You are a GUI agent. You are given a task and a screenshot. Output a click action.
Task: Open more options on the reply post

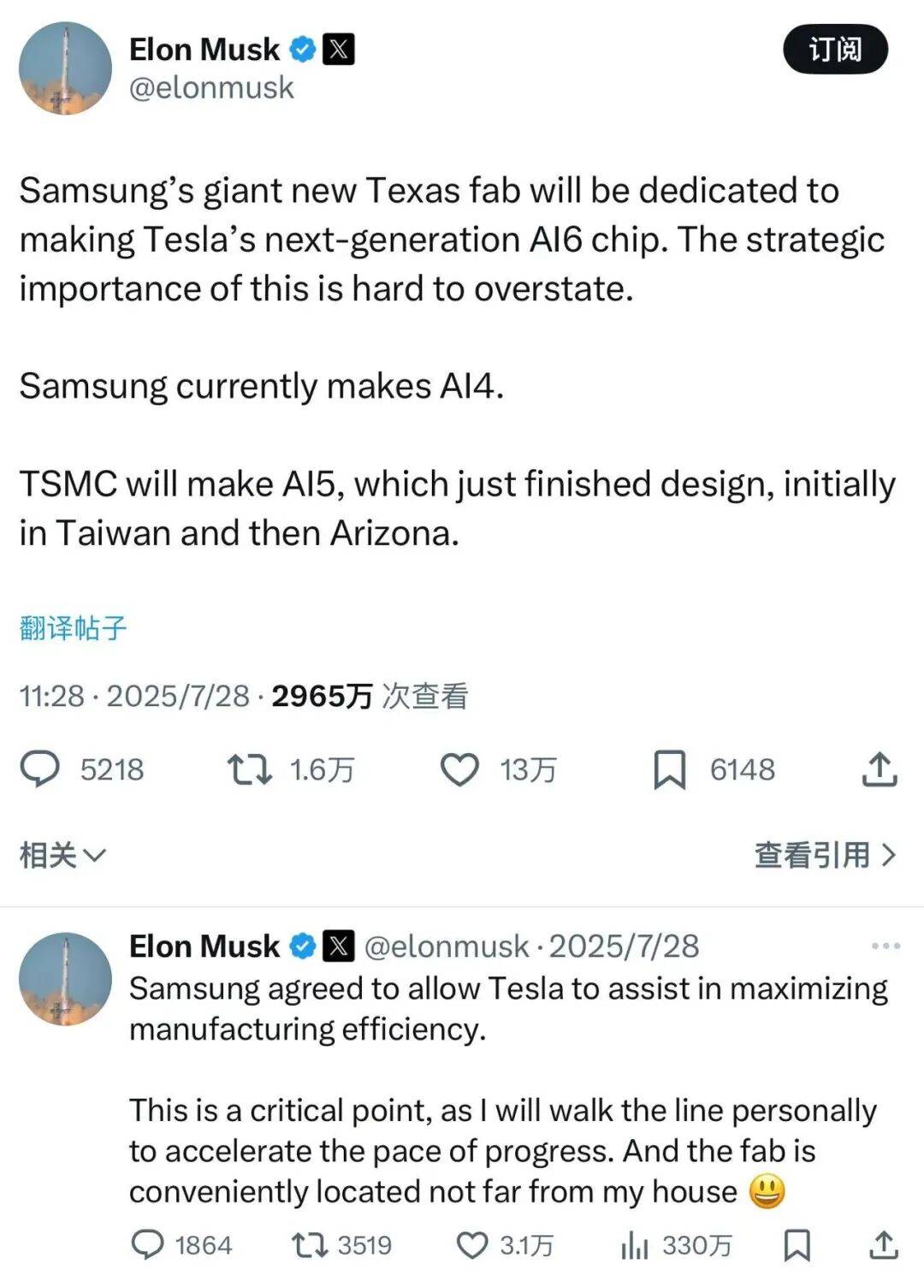[x=885, y=946]
